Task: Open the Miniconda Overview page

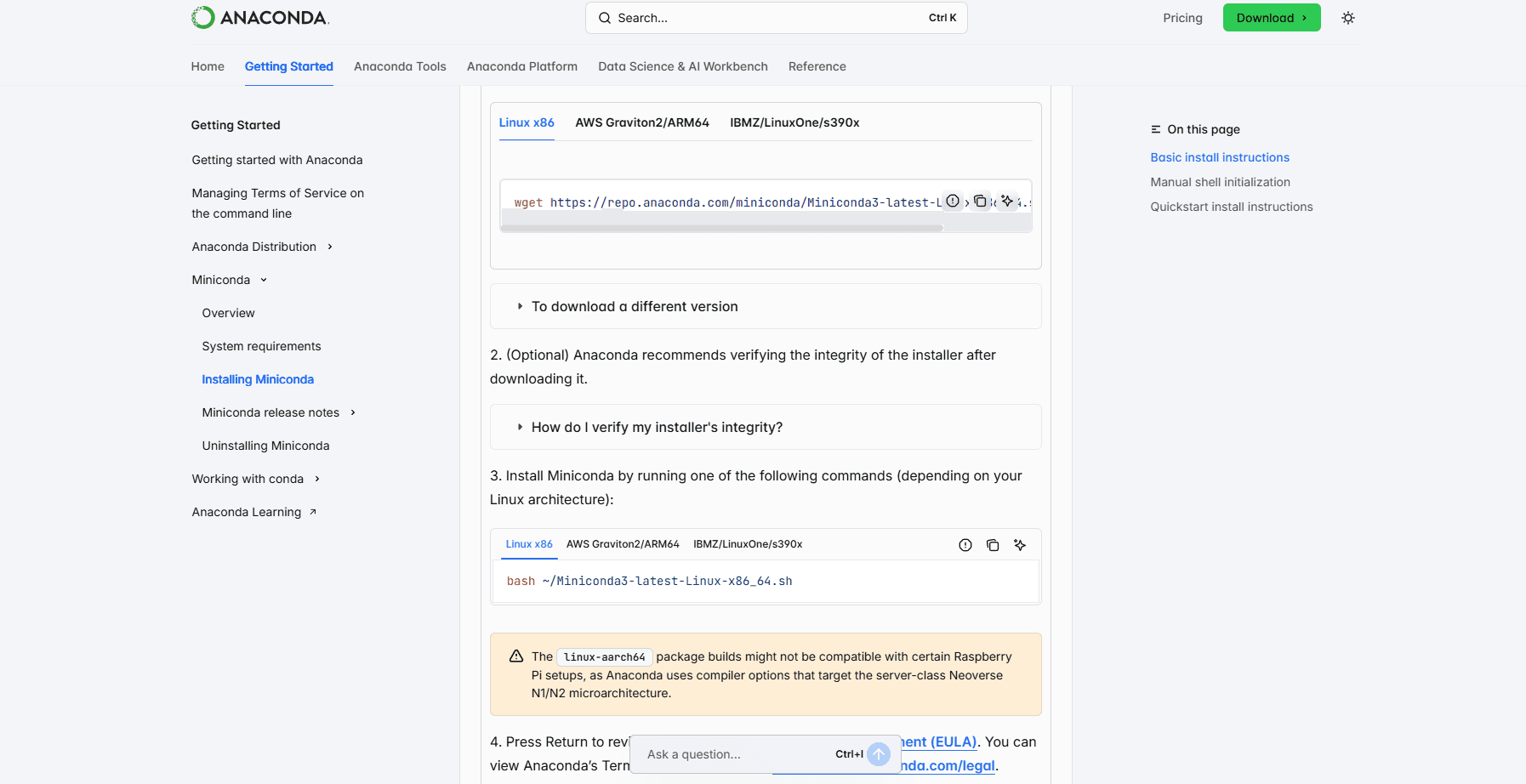Action: 229,313
